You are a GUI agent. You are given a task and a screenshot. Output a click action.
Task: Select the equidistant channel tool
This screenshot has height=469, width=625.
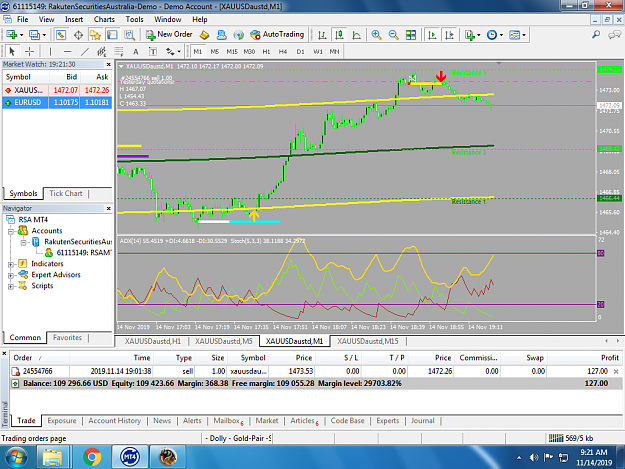(x=102, y=51)
